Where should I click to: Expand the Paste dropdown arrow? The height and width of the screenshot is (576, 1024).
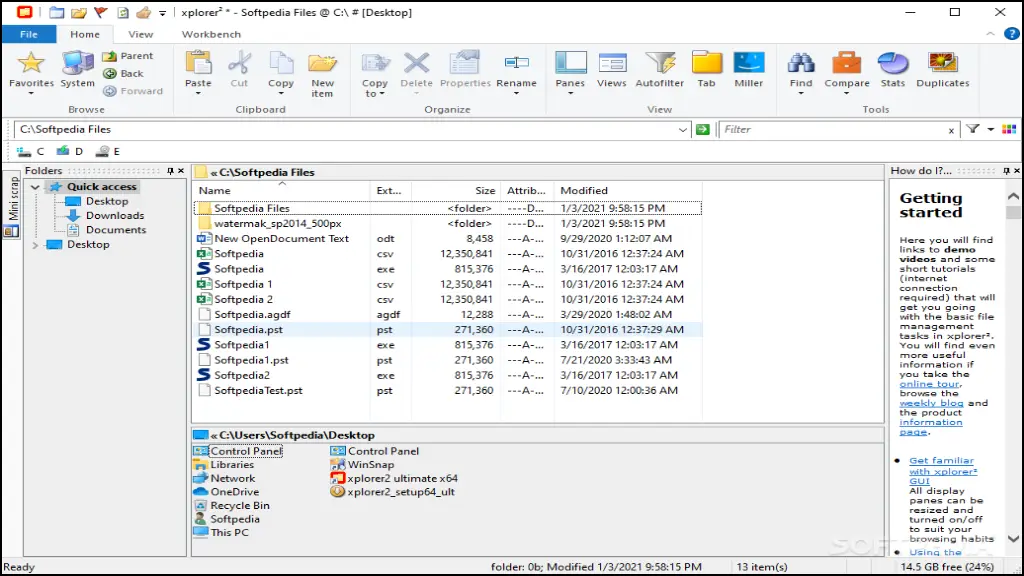(198, 93)
